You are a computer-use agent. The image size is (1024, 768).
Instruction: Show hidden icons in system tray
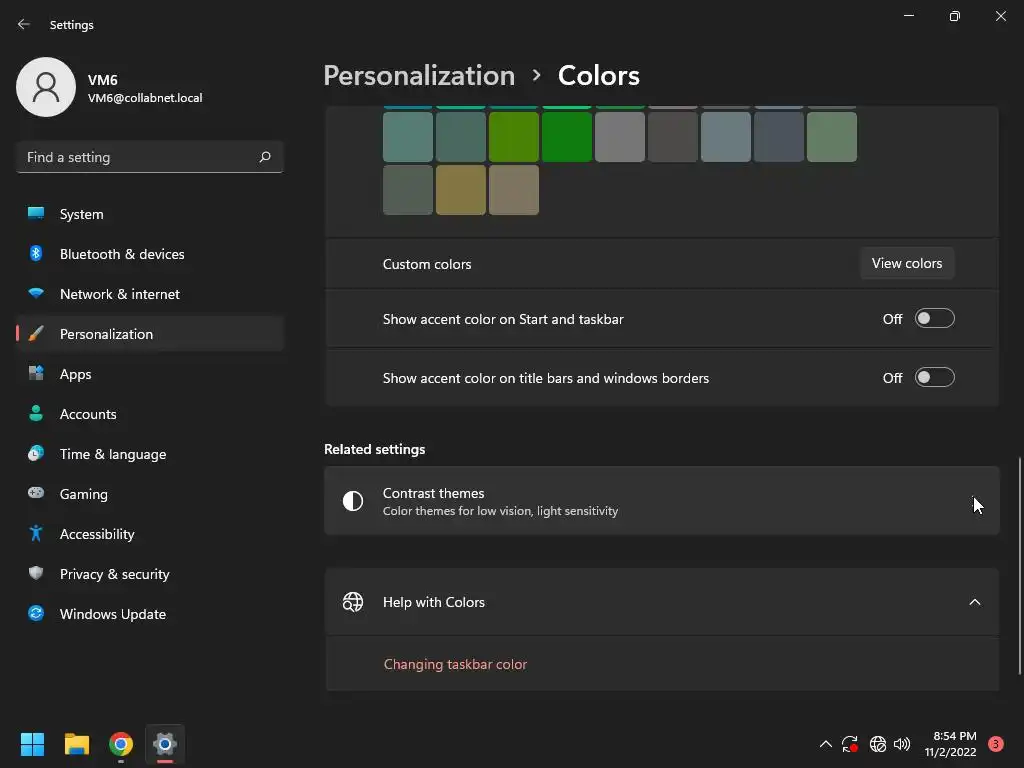pyautogui.click(x=825, y=744)
